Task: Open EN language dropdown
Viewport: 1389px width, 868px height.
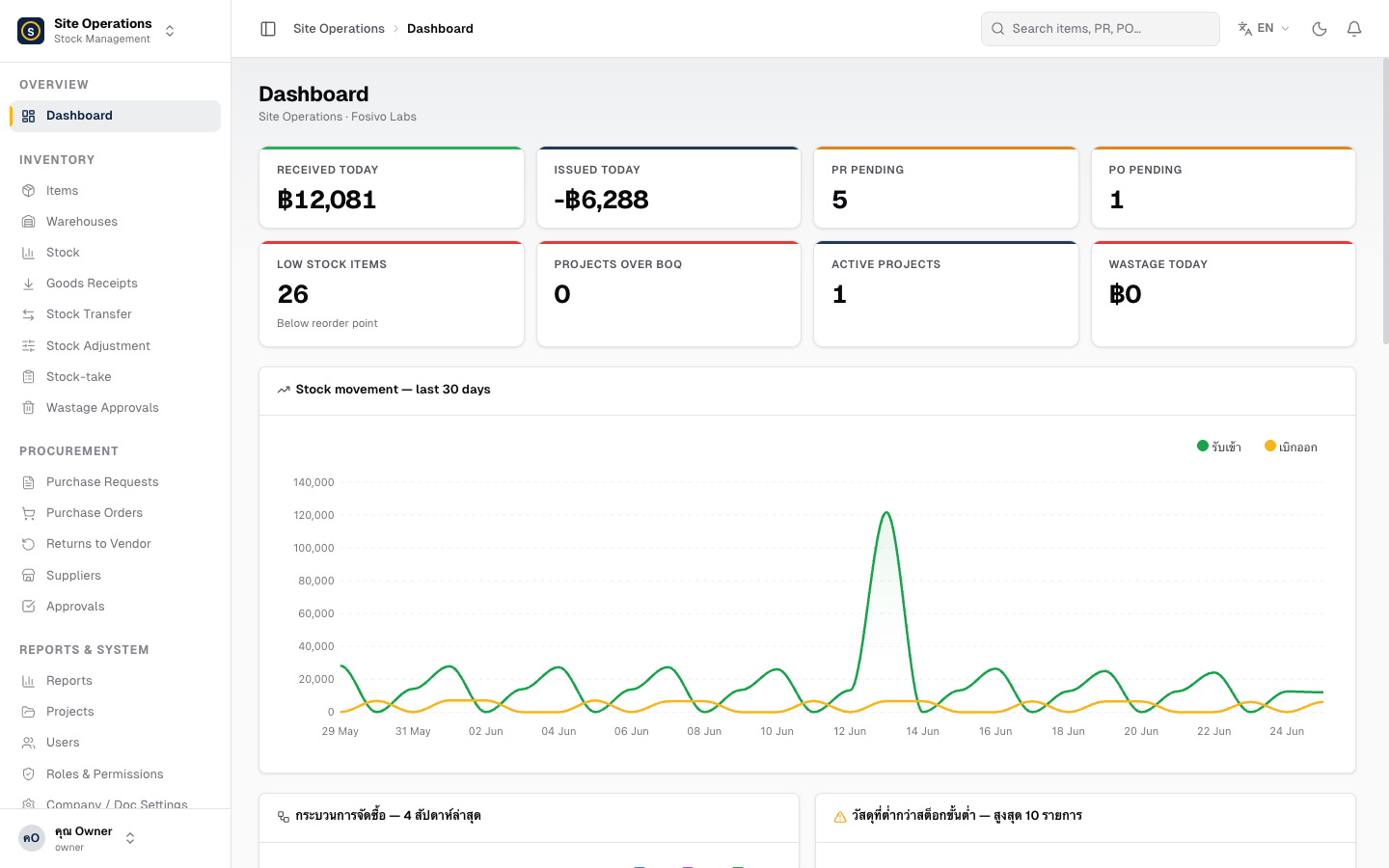Action: 1264,29
